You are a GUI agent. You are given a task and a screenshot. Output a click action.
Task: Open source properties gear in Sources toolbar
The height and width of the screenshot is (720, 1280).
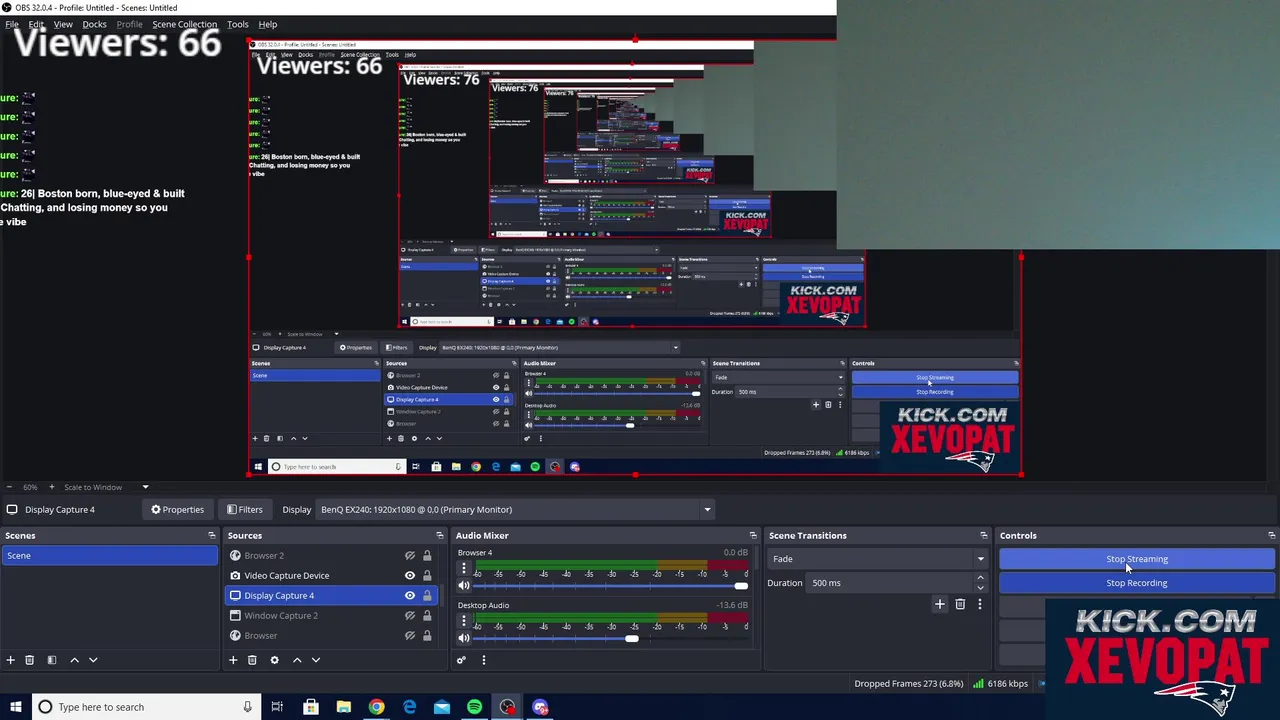pos(274,660)
